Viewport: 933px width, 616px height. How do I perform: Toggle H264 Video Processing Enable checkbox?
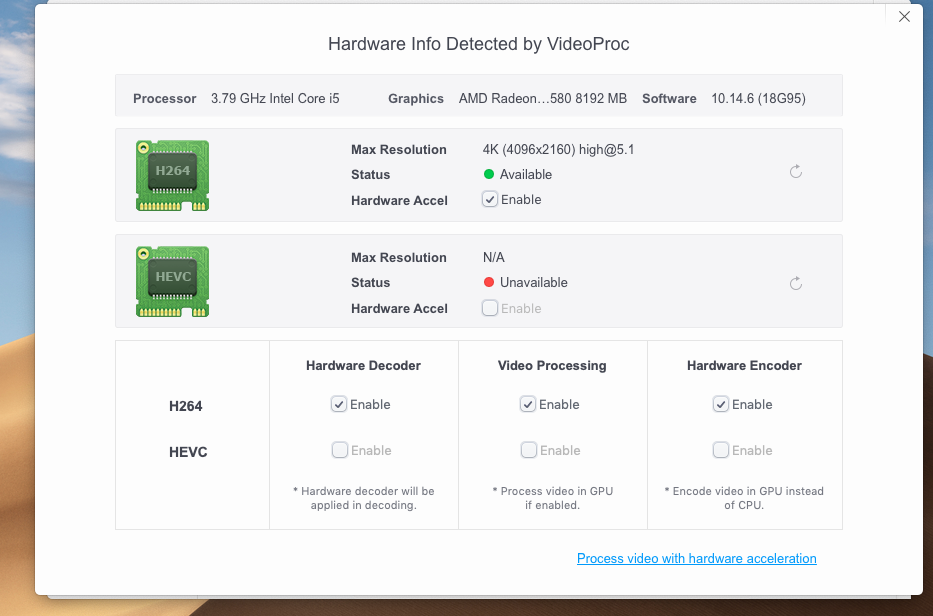coord(528,404)
